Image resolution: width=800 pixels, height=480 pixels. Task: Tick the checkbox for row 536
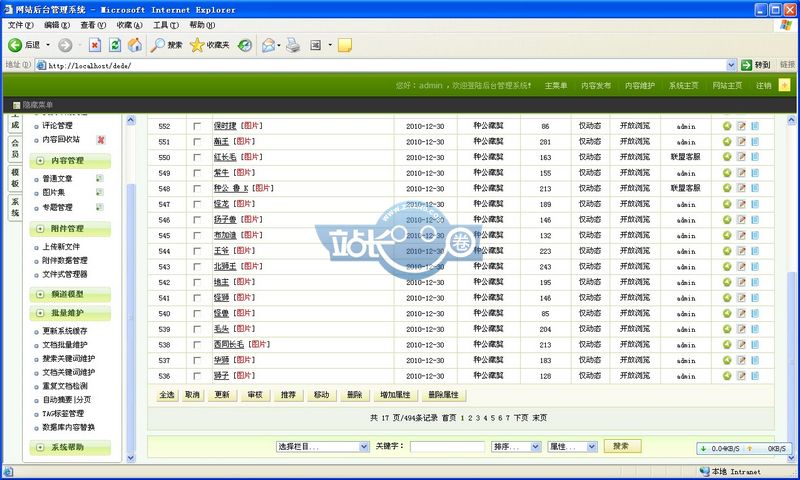coord(197,375)
